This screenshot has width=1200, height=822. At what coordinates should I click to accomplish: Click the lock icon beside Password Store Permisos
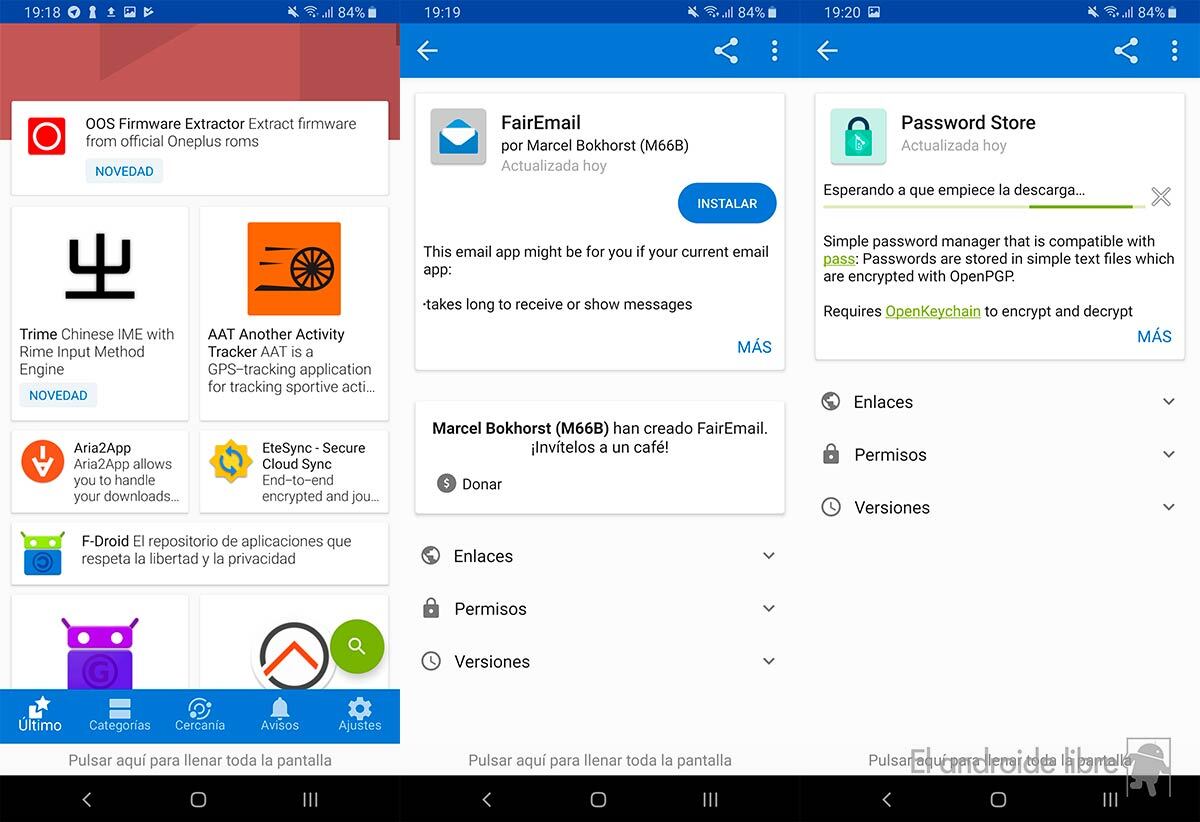pyautogui.click(x=830, y=454)
